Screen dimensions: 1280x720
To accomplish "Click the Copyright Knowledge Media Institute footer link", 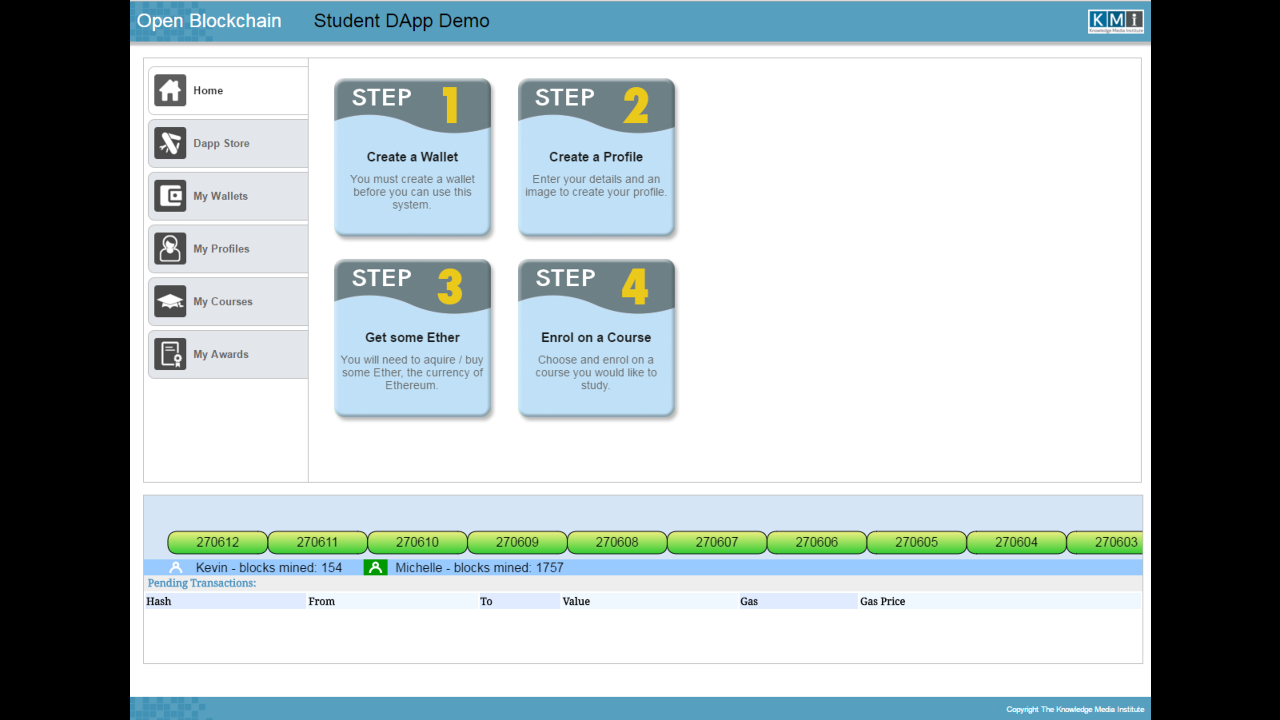I will (1075, 708).
